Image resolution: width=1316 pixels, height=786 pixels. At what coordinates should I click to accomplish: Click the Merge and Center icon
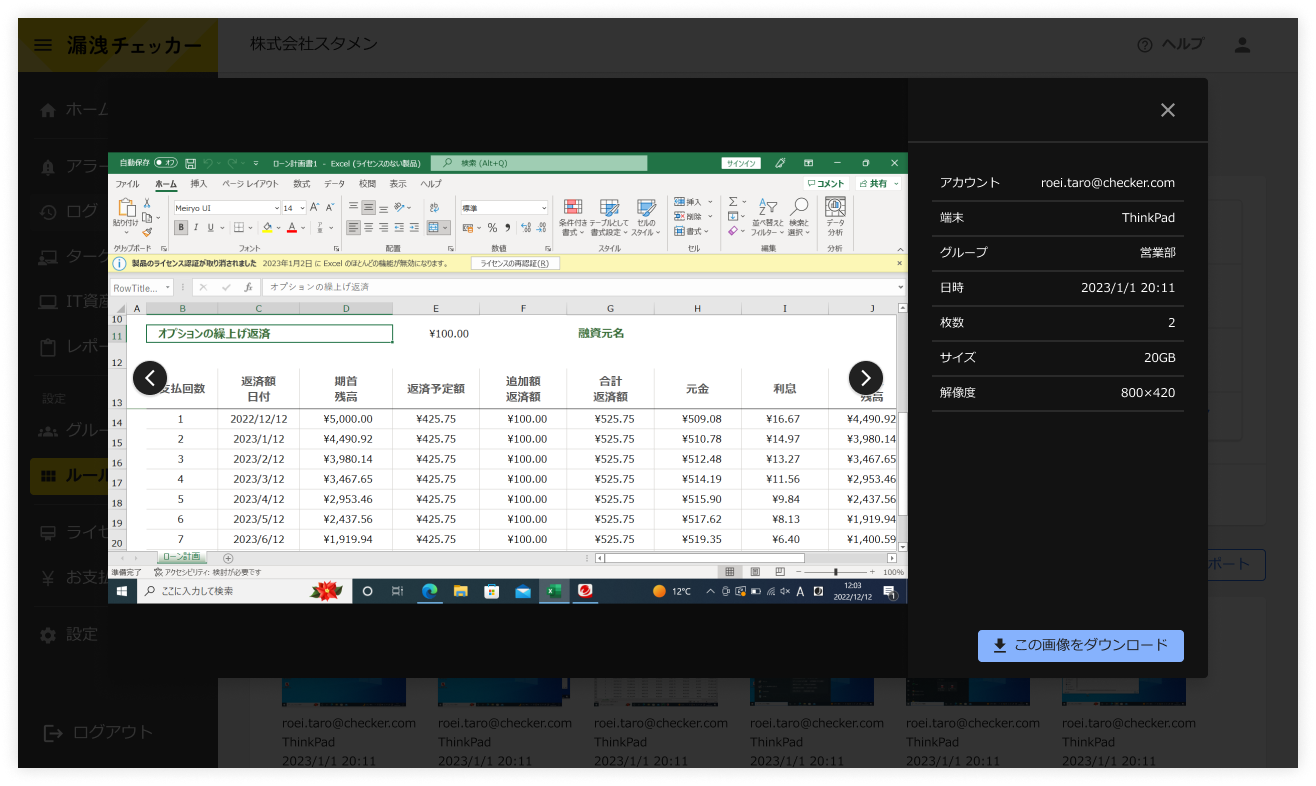point(433,227)
